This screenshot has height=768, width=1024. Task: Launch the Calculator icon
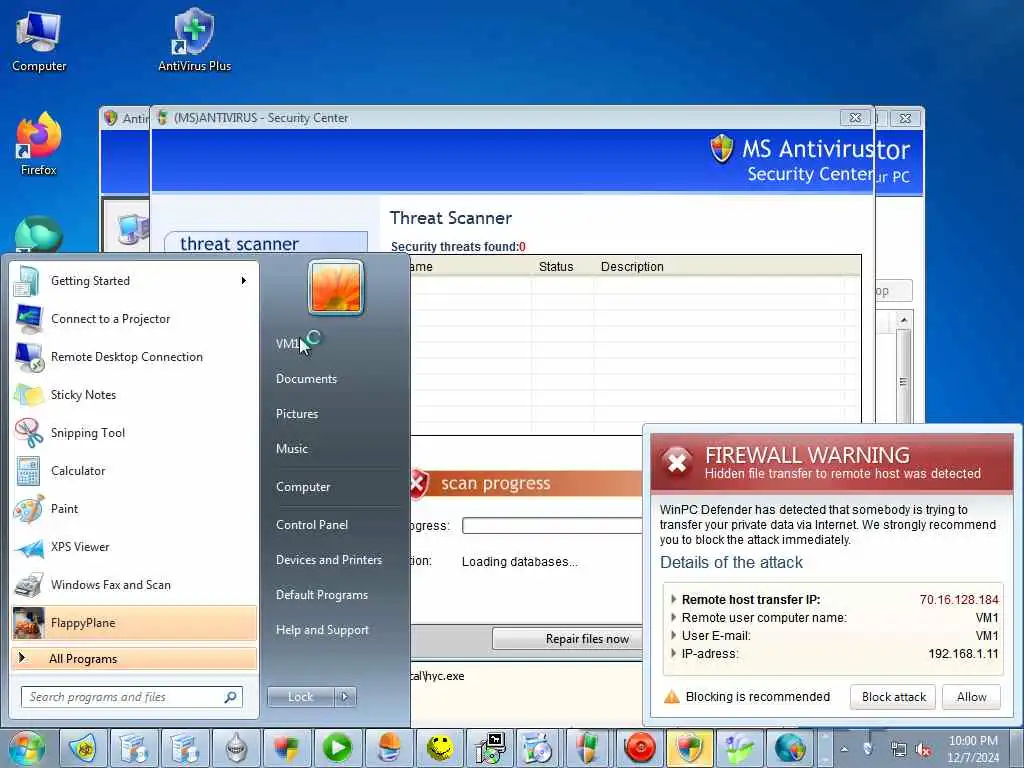click(28, 471)
